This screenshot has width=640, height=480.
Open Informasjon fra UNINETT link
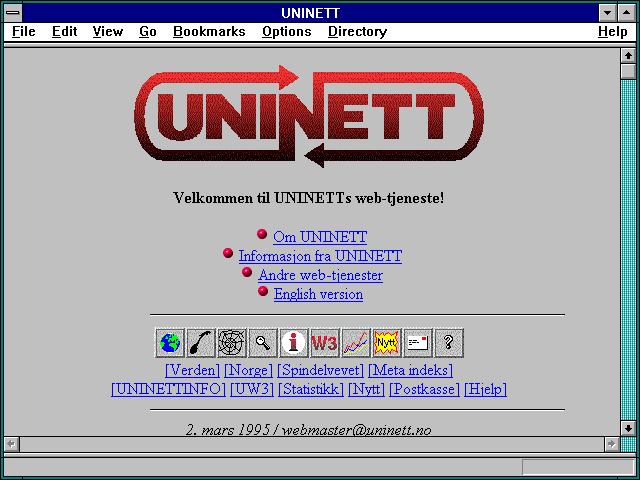(320, 256)
